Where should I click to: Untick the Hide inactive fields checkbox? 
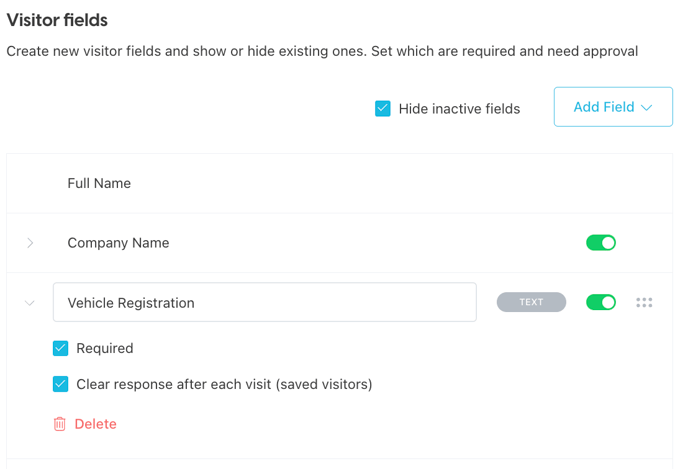(383, 108)
